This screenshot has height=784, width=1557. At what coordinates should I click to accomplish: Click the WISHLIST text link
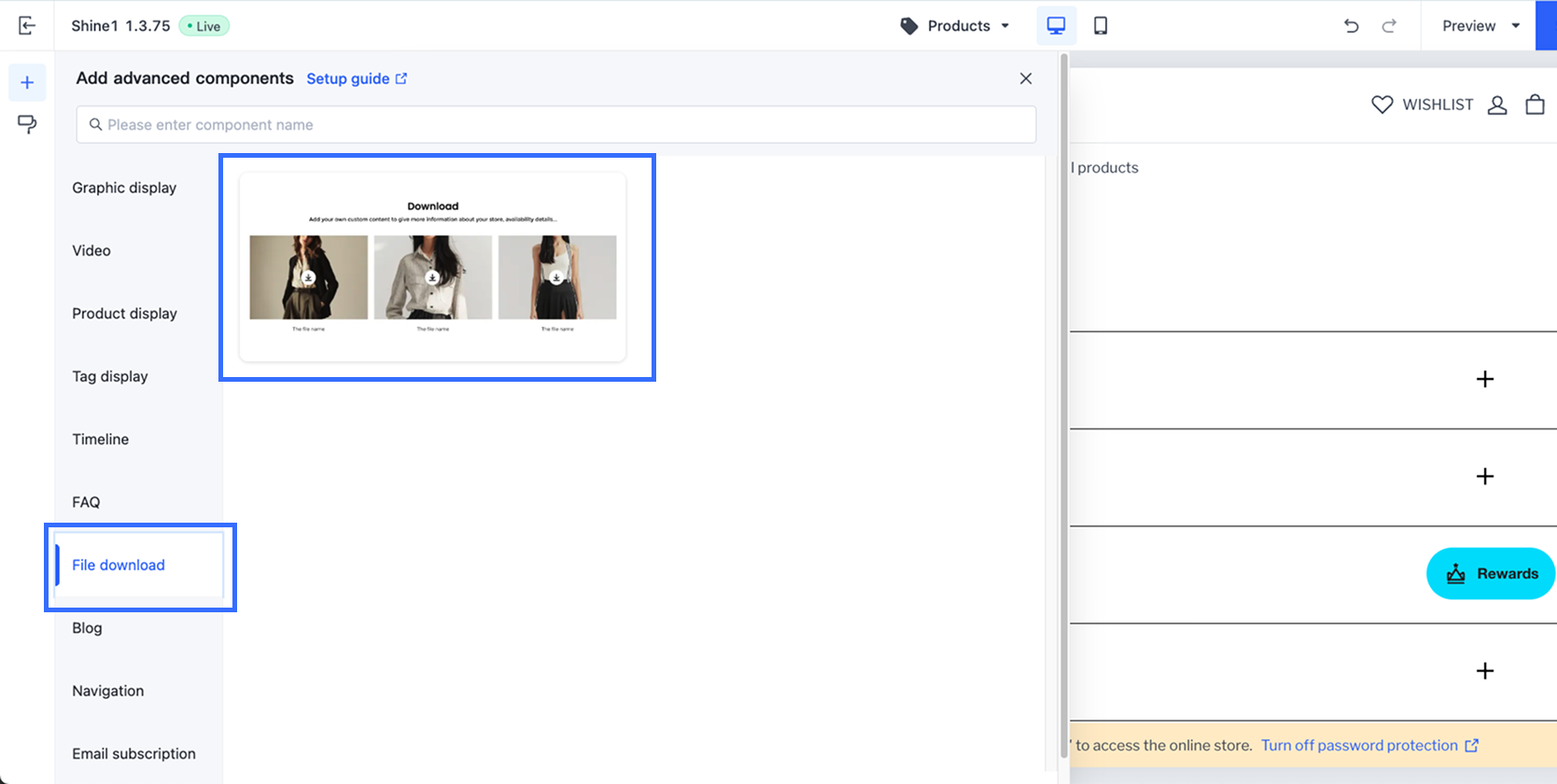point(1438,105)
